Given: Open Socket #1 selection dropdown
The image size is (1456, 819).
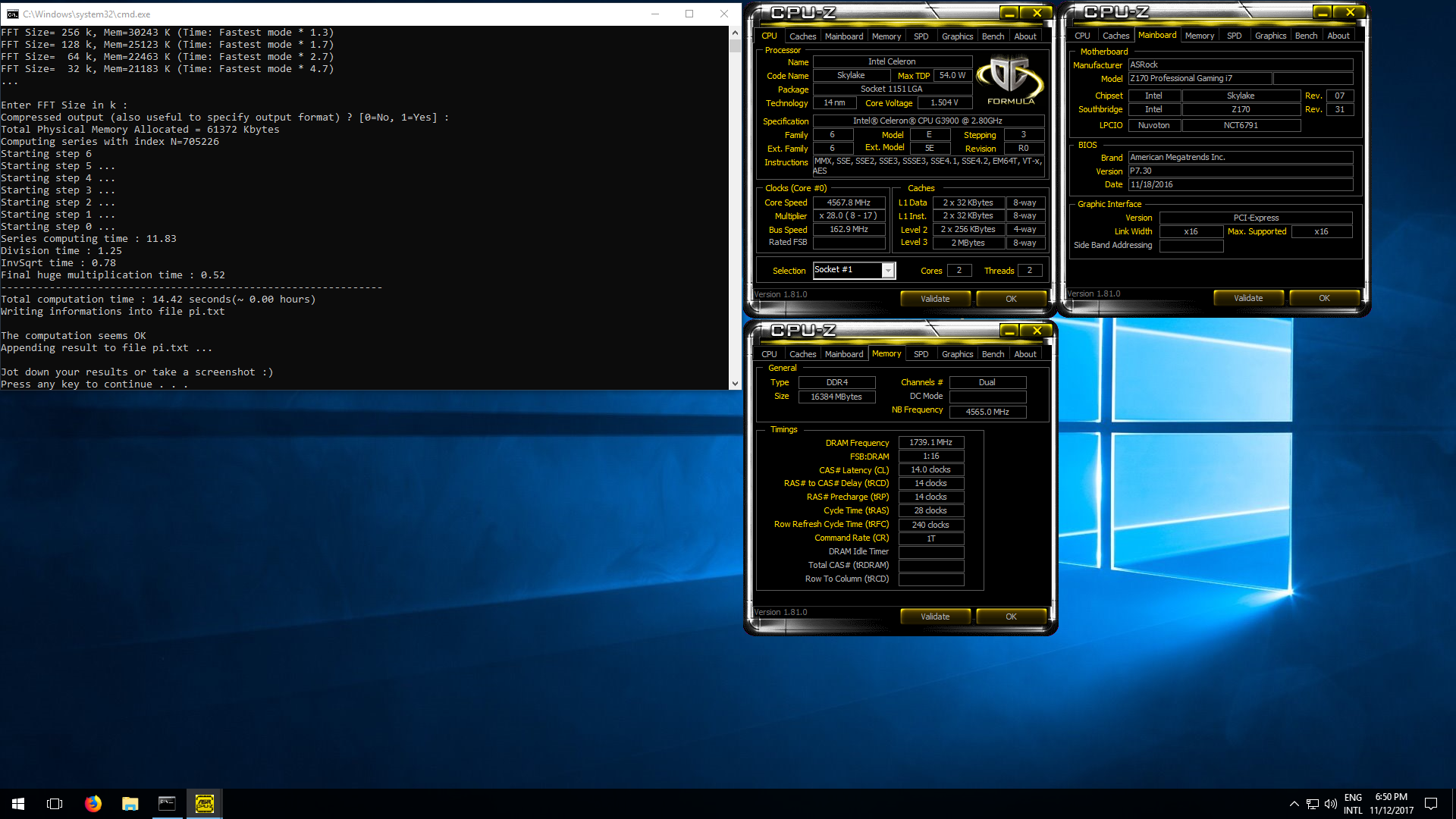Looking at the screenshot, I should point(888,271).
